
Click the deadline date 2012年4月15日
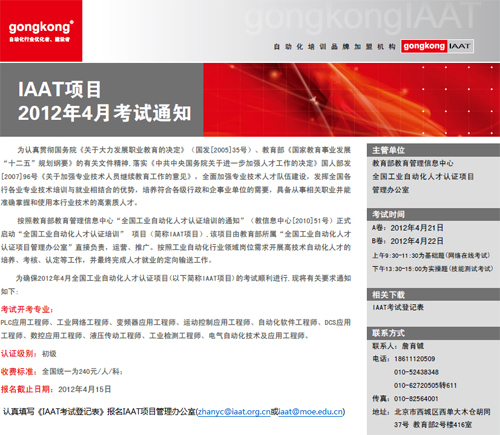coord(85,389)
